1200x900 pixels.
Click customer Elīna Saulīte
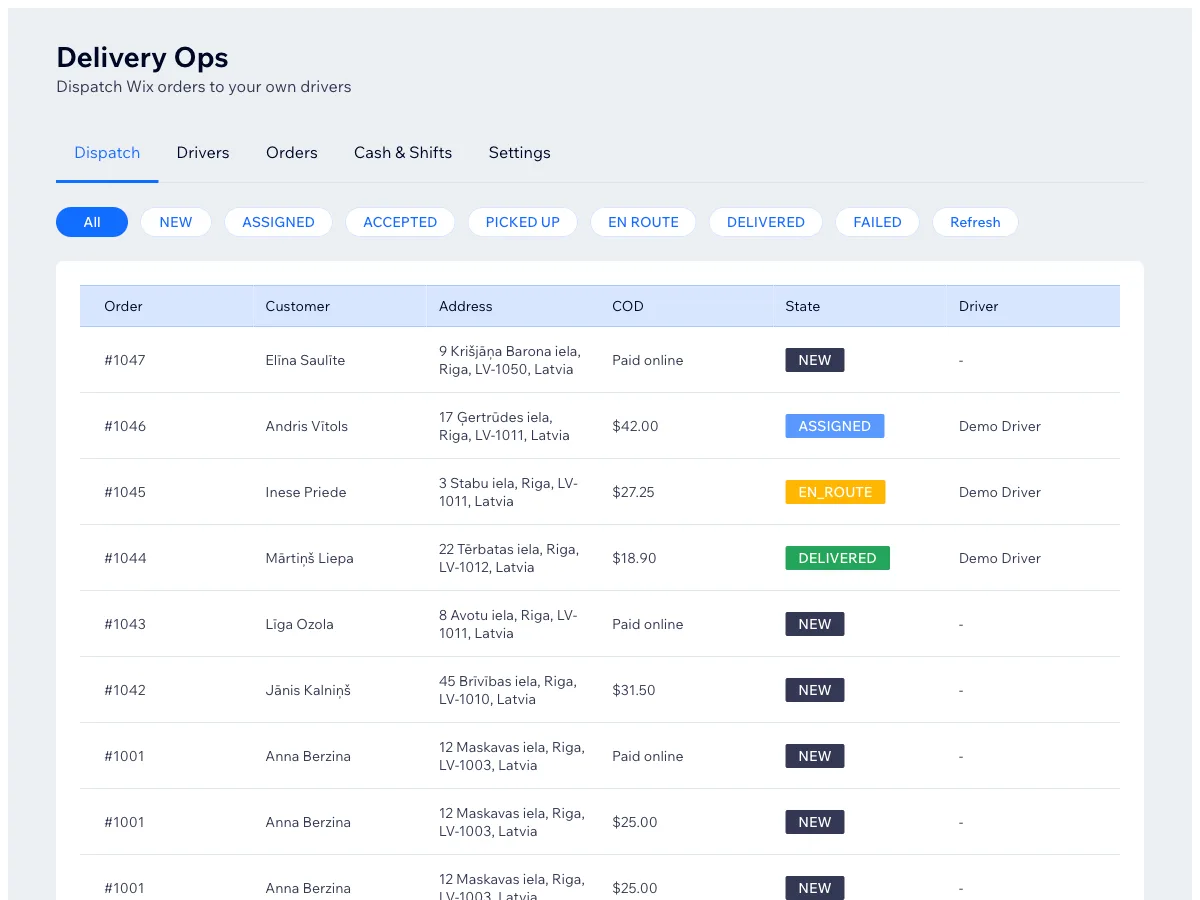305,360
